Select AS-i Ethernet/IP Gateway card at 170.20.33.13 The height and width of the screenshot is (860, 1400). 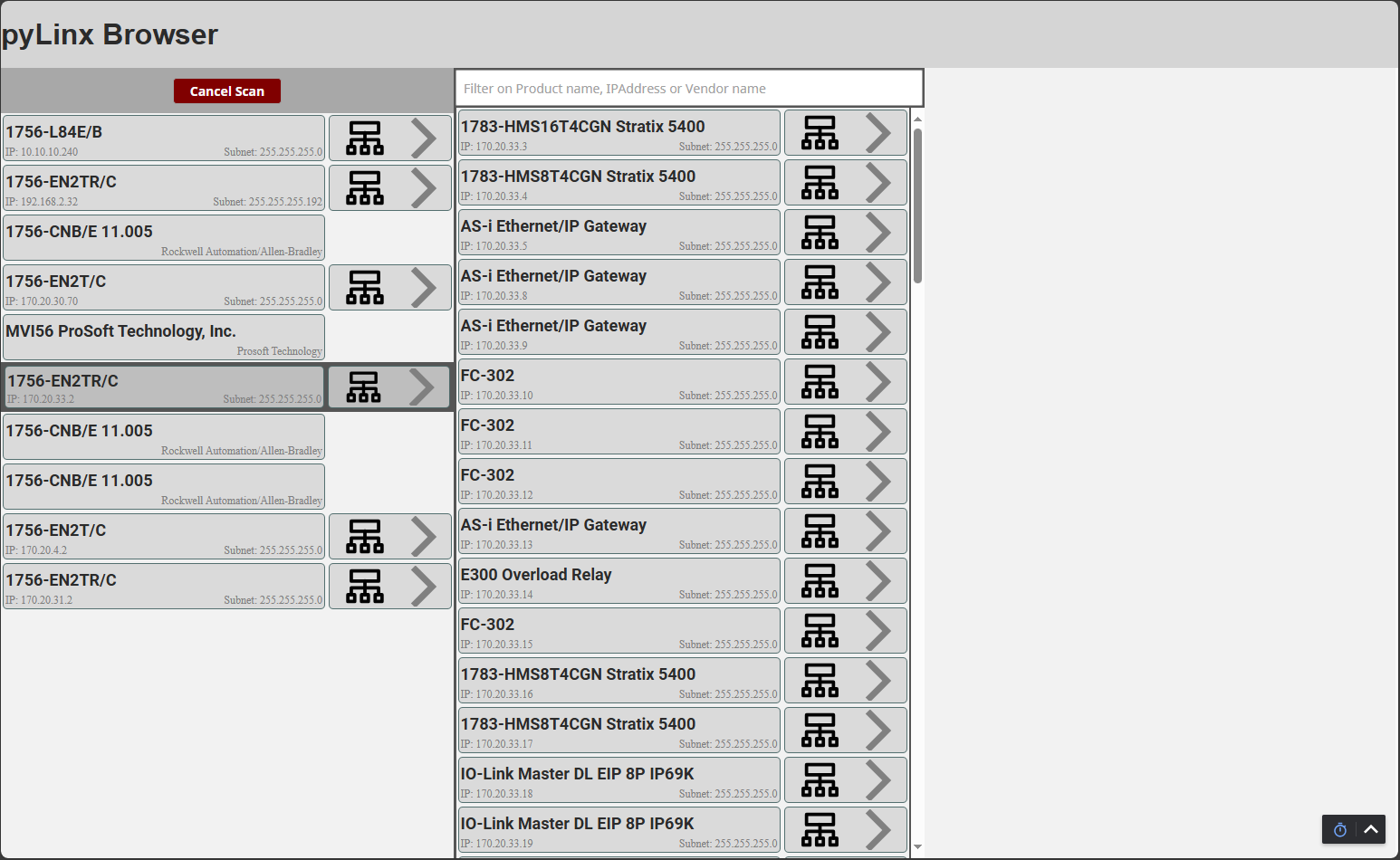point(619,531)
